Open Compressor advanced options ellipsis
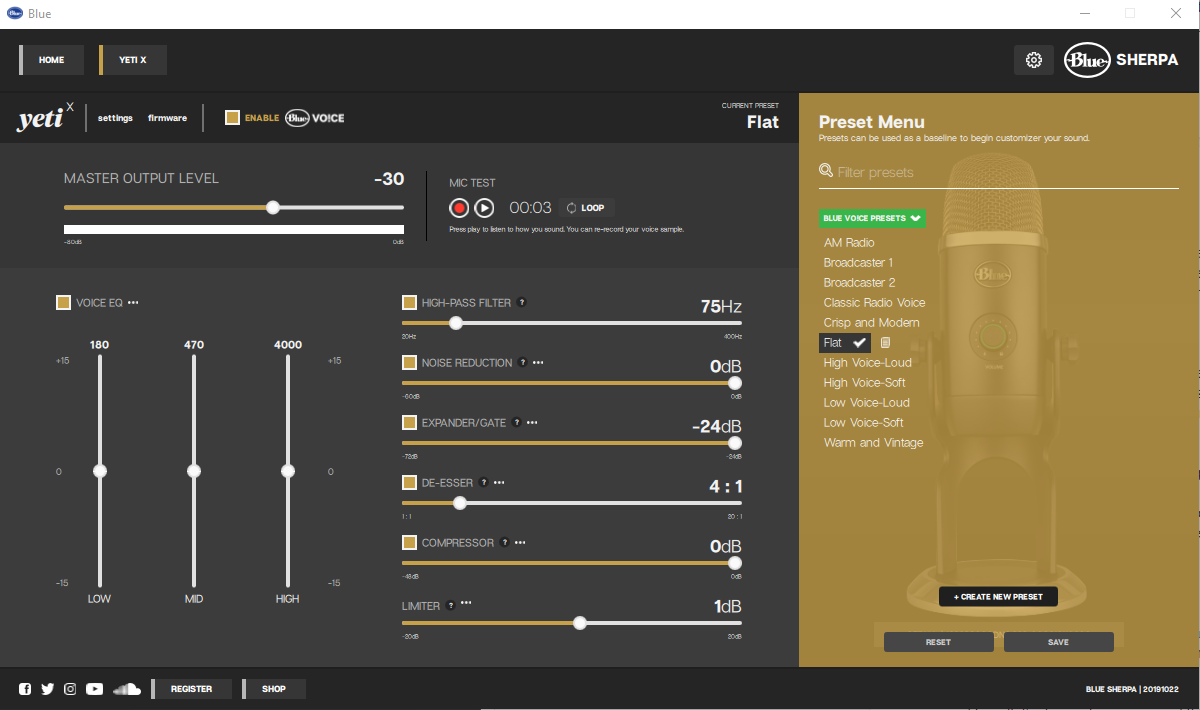This screenshot has height=710, width=1200. 520,542
